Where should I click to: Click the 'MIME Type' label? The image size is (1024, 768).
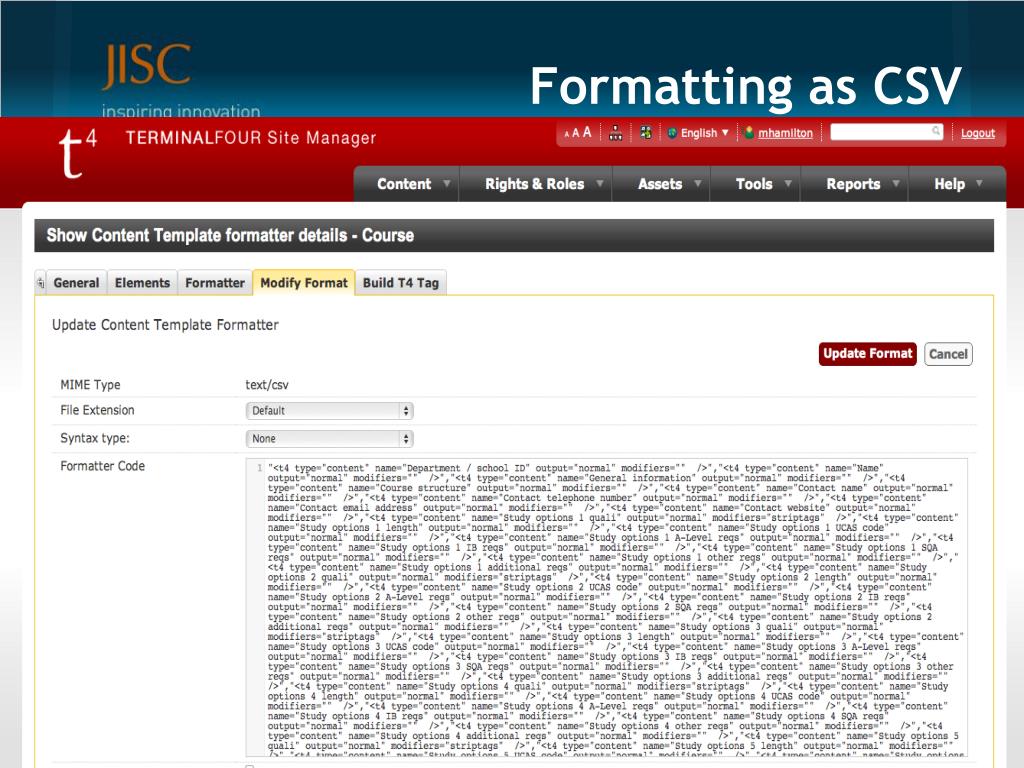(x=90, y=385)
